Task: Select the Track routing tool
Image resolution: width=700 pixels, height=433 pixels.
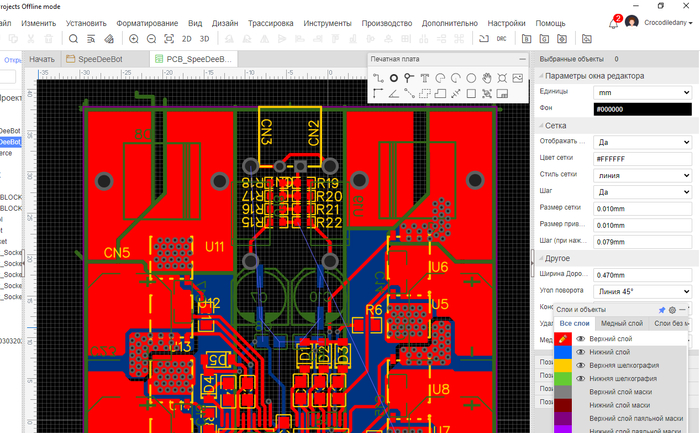Action: coord(378,78)
